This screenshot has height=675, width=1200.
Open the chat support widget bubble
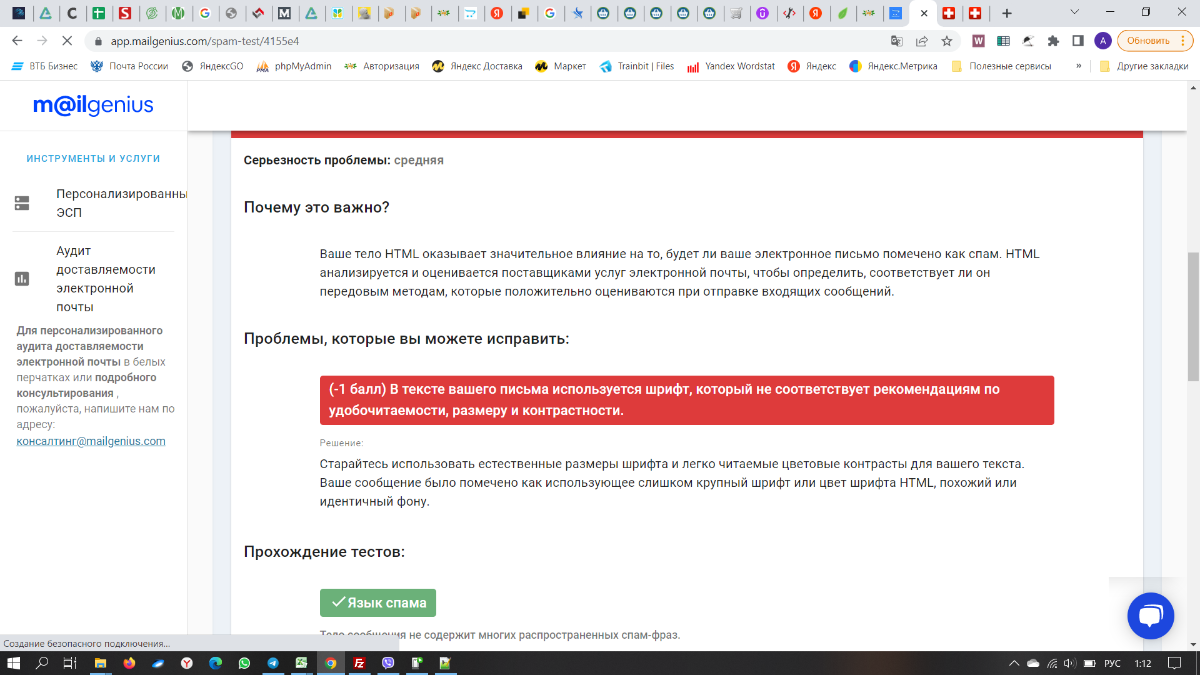coord(1150,615)
